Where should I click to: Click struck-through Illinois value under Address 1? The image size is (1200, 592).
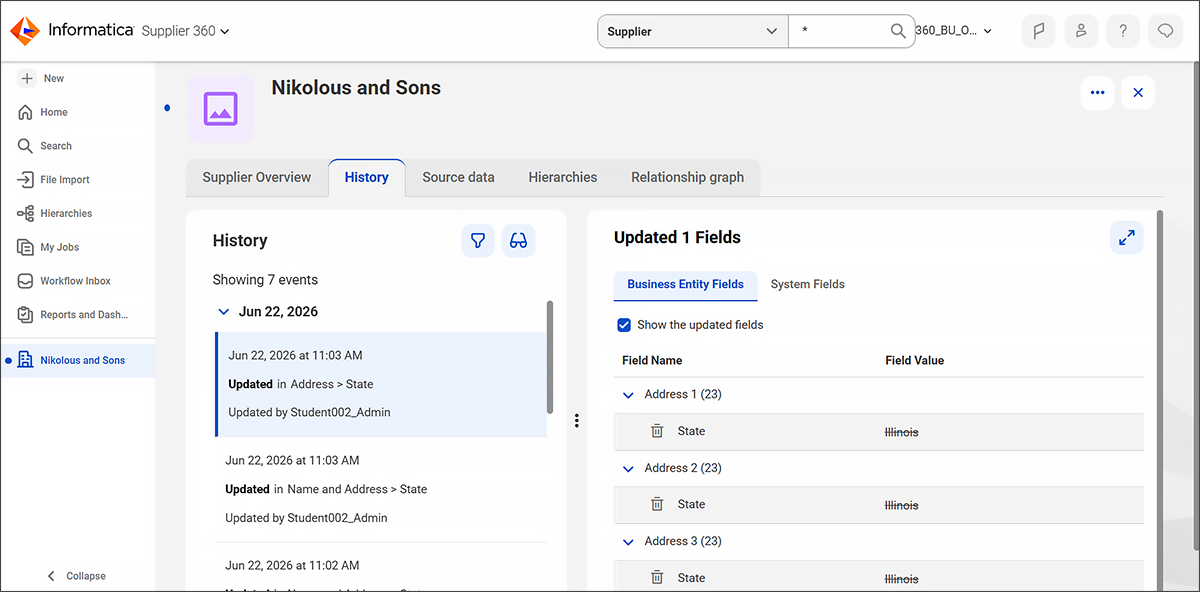click(901, 432)
